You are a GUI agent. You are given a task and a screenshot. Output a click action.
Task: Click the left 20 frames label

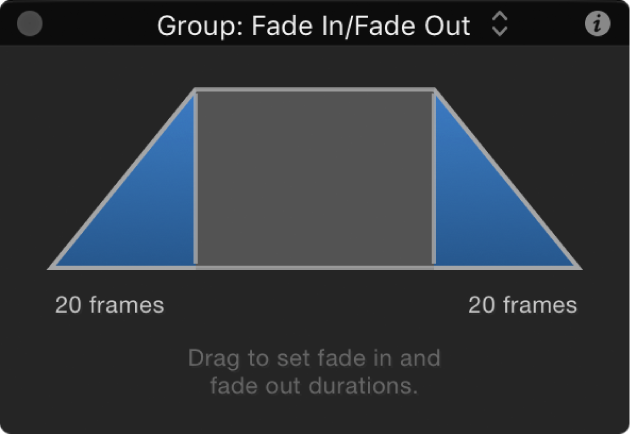[x=109, y=305]
